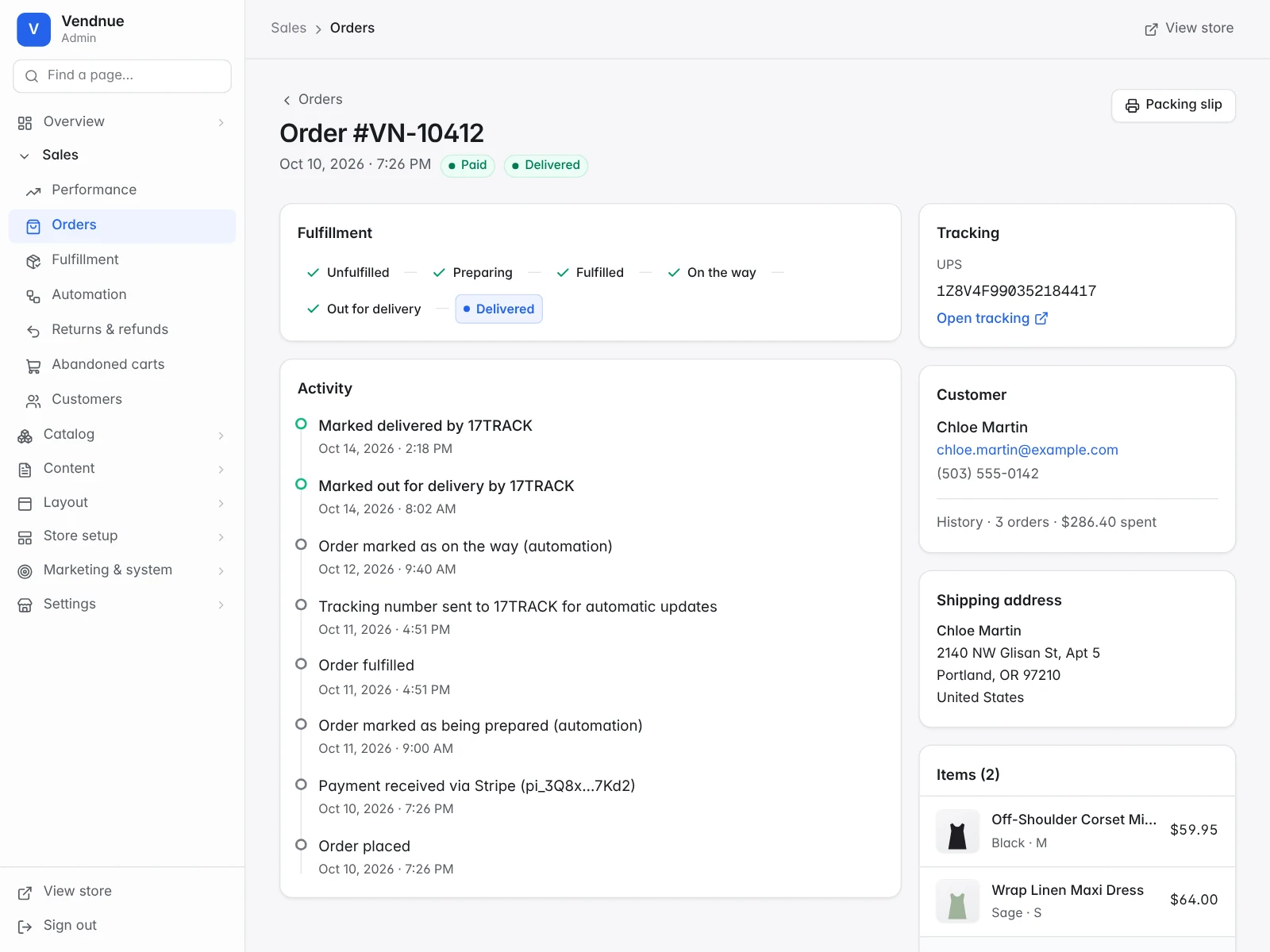Click the Customers people icon

click(33, 401)
